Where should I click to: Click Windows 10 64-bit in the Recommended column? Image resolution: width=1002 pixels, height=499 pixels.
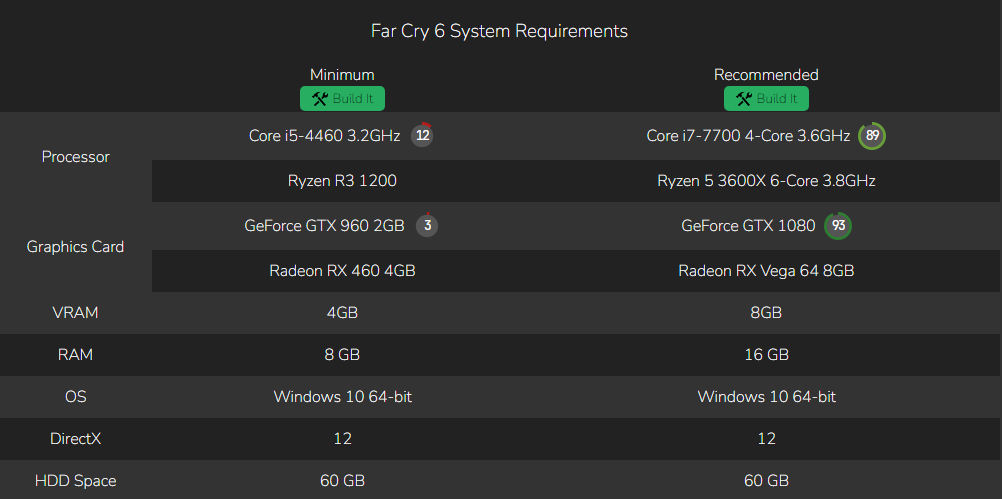coord(766,397)
